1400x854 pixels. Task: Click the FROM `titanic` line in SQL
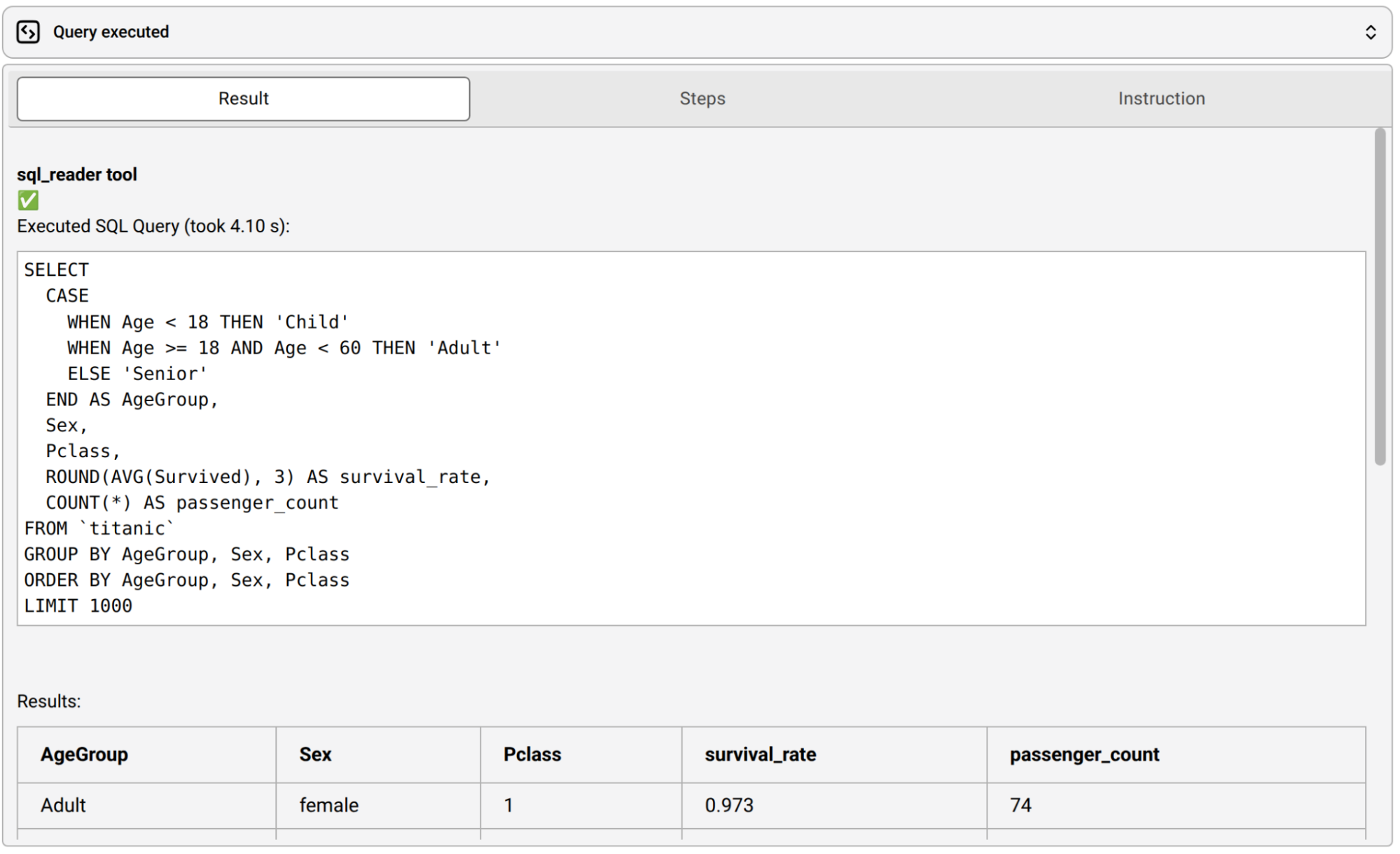[x=98, y=528]
